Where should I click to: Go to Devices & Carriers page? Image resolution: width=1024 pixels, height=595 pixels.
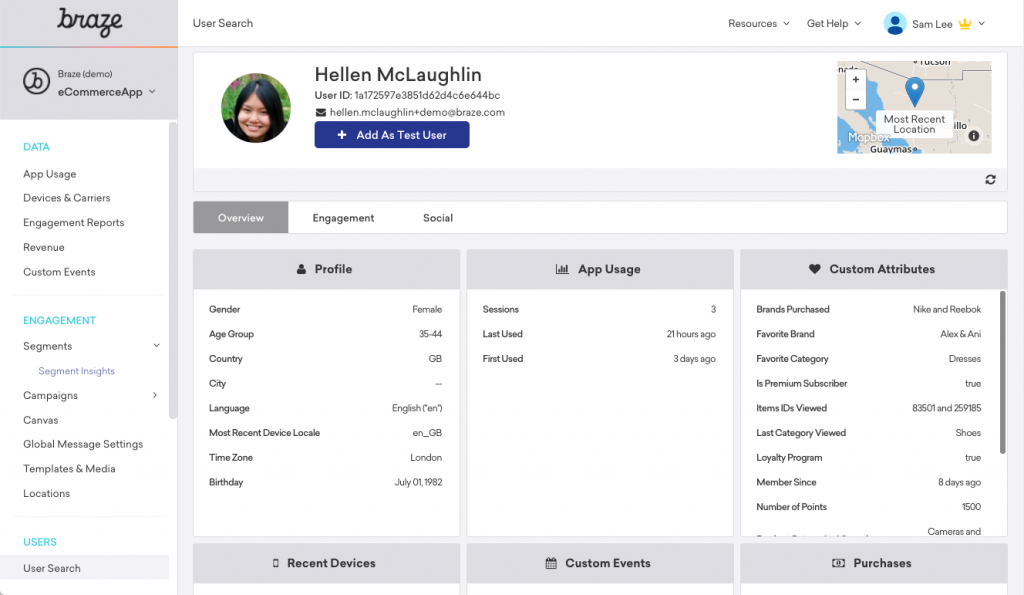coord(67,198)
